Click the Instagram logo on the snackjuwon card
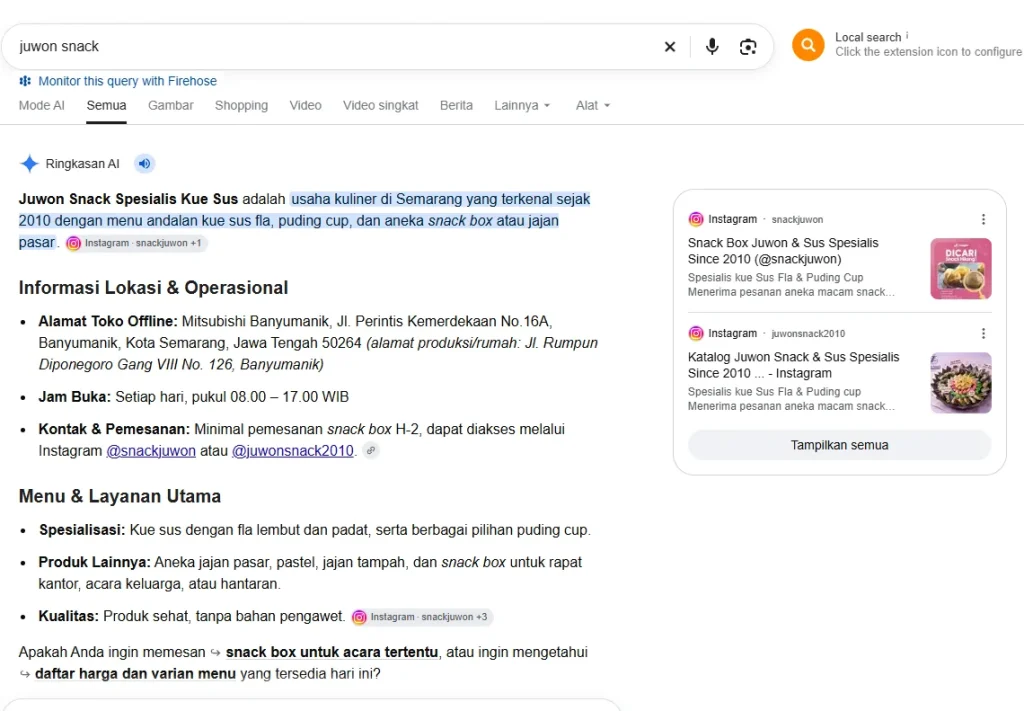Viewport: 1024px width, 711px height. [x=696, y=219]
